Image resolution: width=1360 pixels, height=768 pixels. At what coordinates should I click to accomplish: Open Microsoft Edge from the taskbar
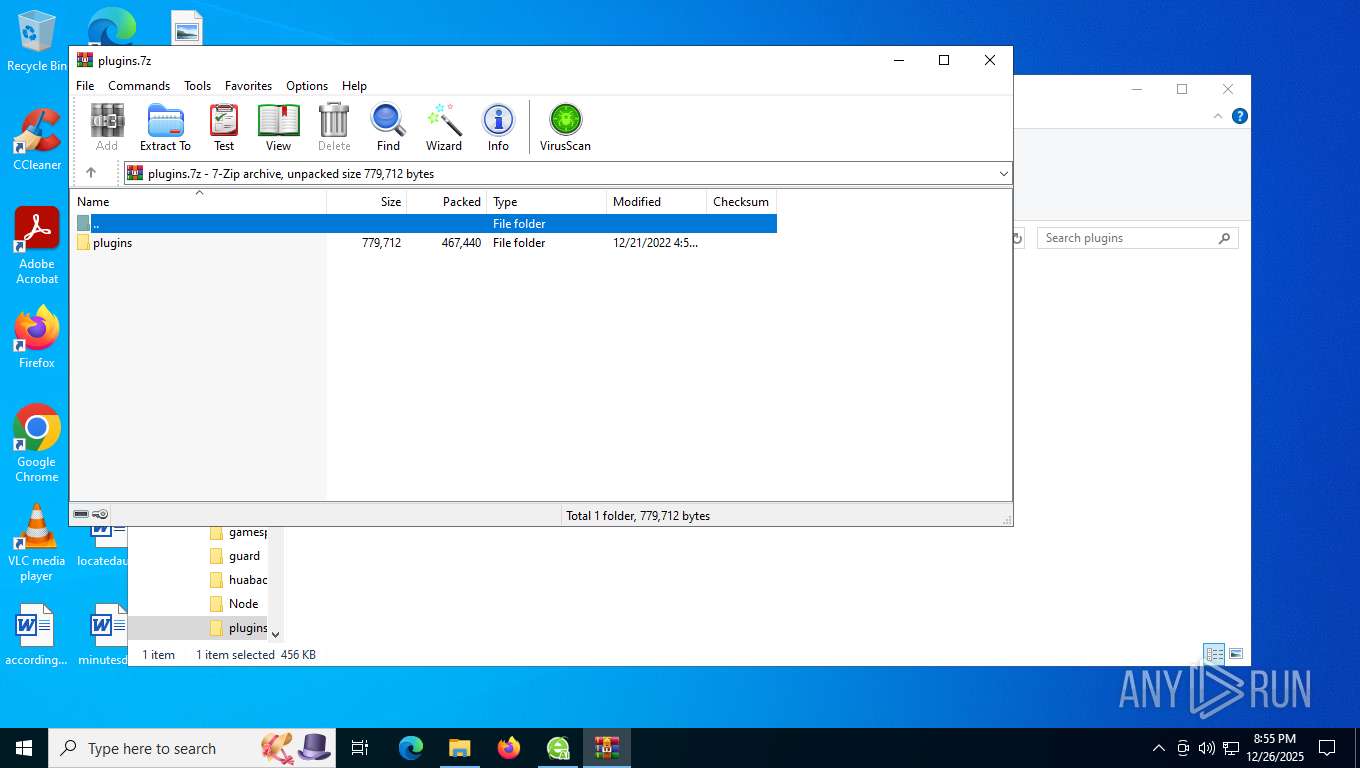point(411,748)
